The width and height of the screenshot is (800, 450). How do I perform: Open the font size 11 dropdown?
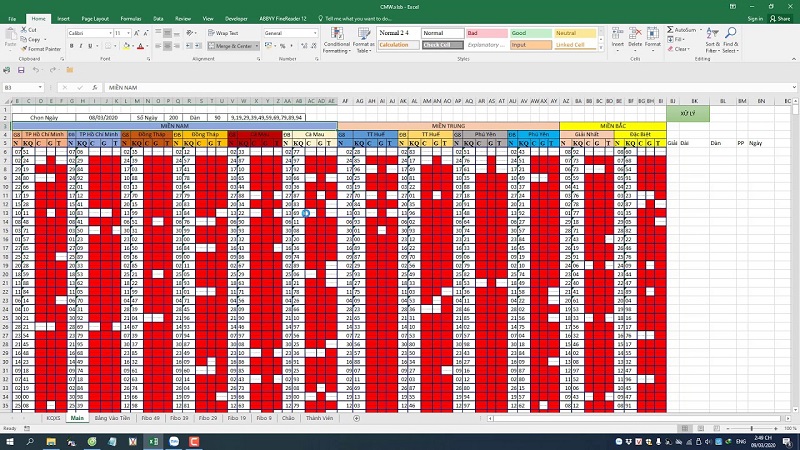[x=128, y=33]
